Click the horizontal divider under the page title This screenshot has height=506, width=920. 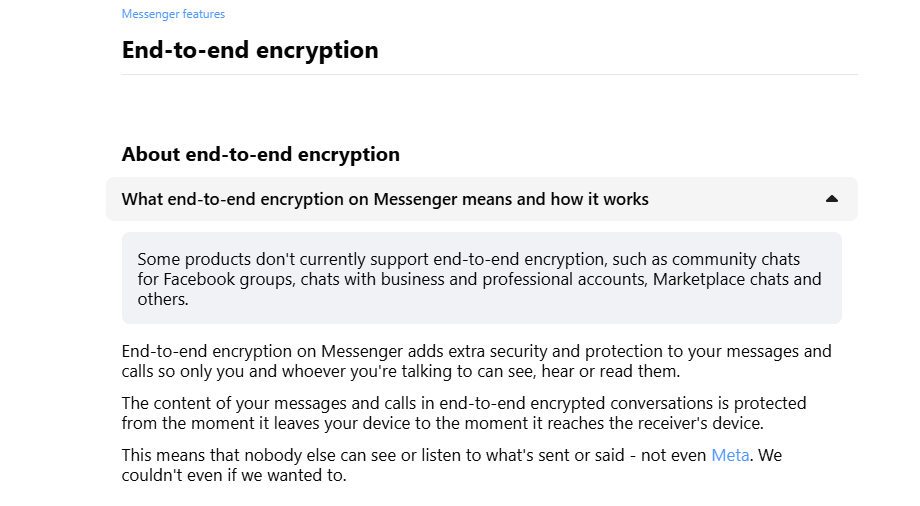pos(489,75)
